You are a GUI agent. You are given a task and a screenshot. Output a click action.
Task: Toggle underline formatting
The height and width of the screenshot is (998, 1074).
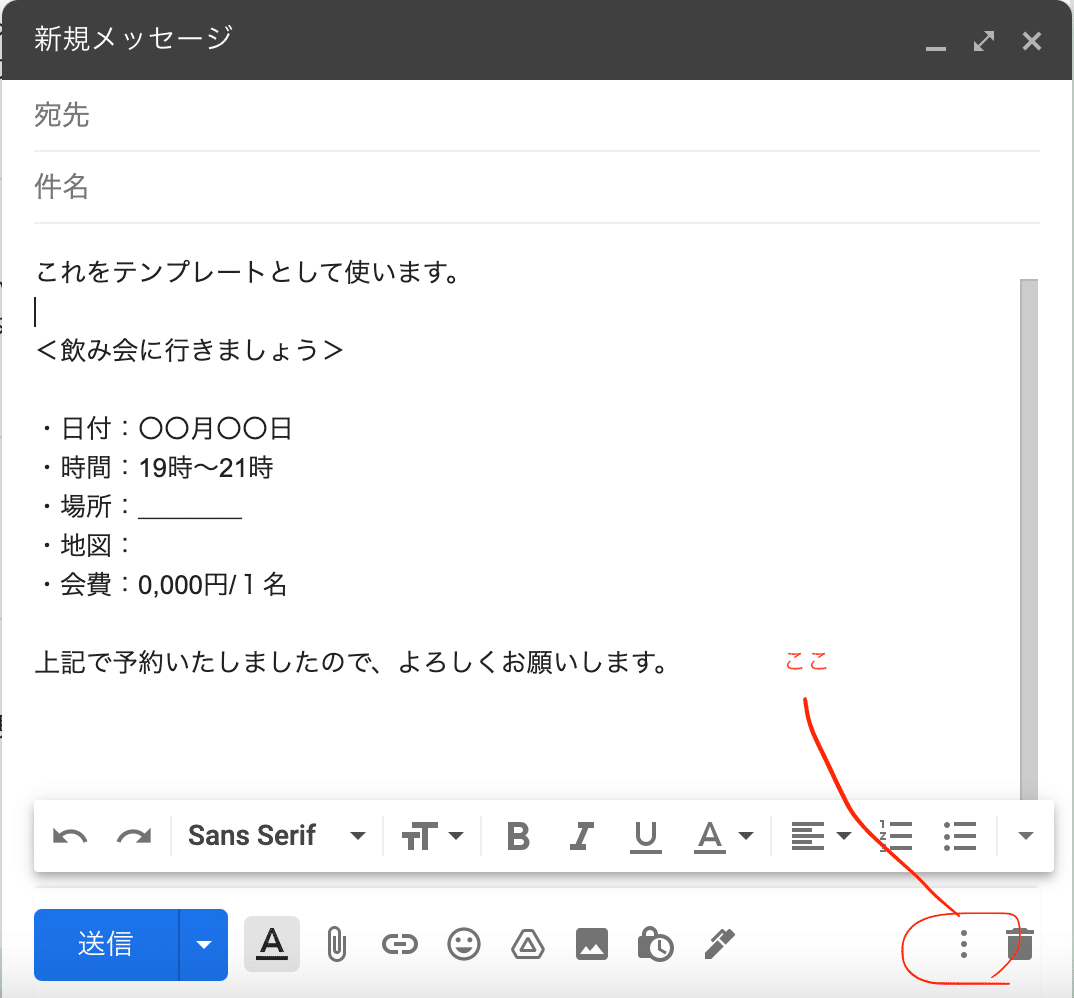pyautogui.click(x=645, y=837)
